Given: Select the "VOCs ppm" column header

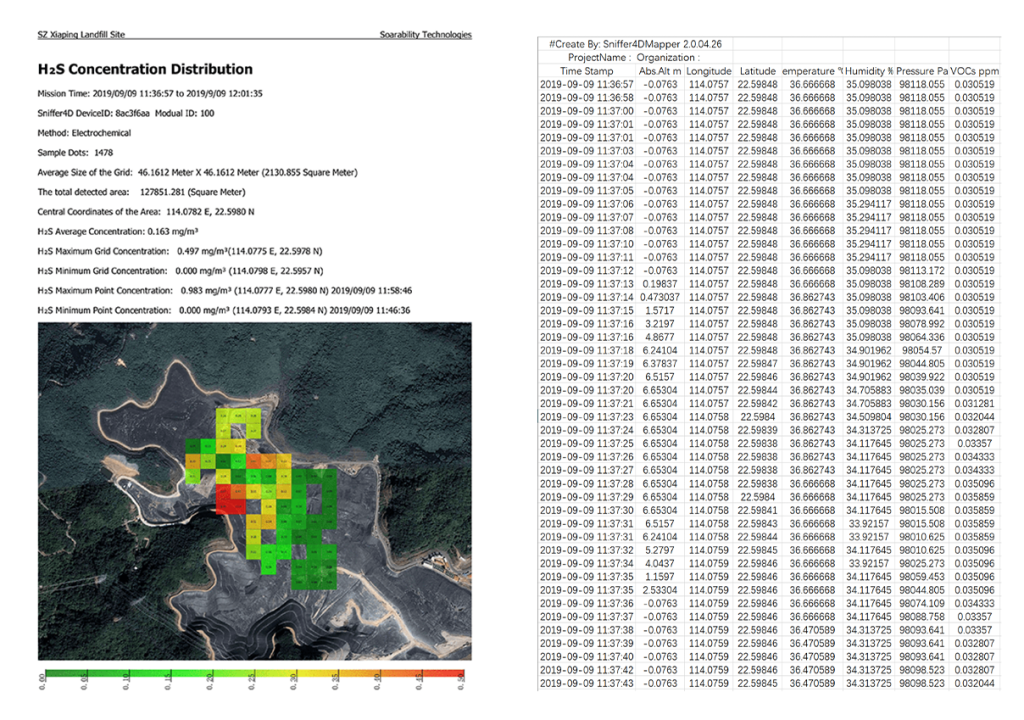Looking at the screenshot, I should click(974, 71).
